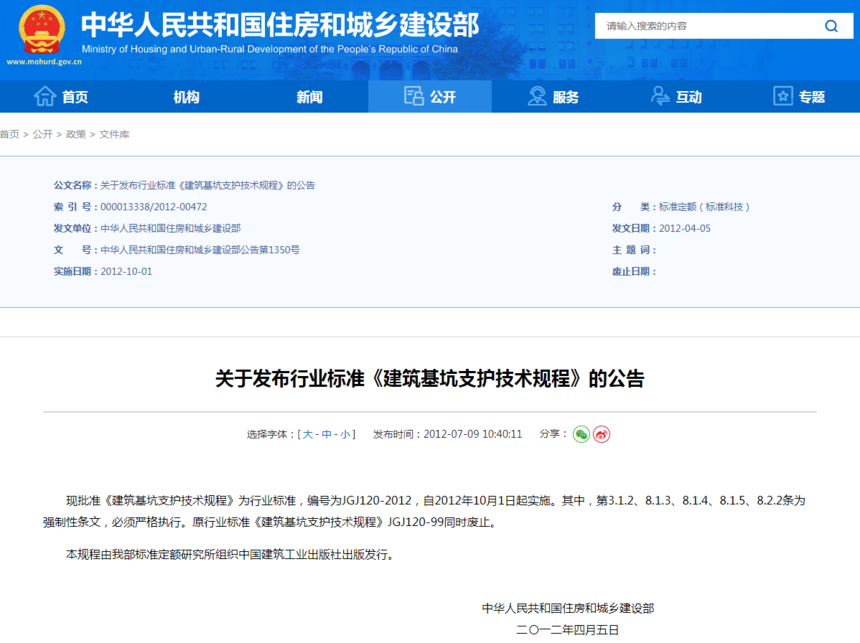Click the issue date 2012-04-05
860x643 pixels.
click(x=684, y=228)
